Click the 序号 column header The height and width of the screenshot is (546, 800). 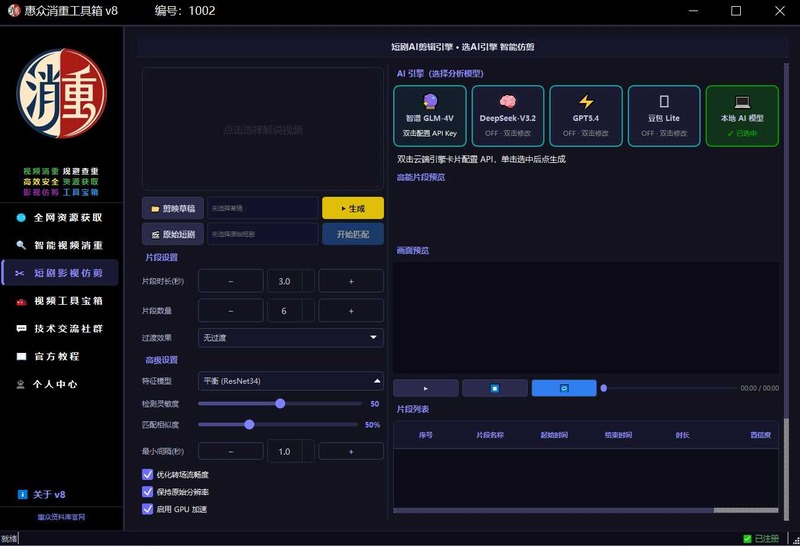(x=426, y=435)
